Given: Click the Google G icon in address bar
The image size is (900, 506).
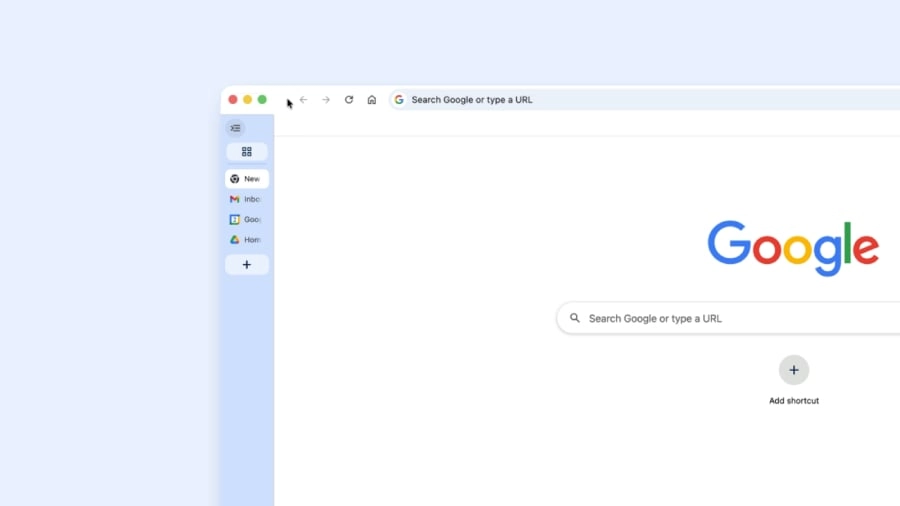Looking at the screenshot, I should point(399,100).
